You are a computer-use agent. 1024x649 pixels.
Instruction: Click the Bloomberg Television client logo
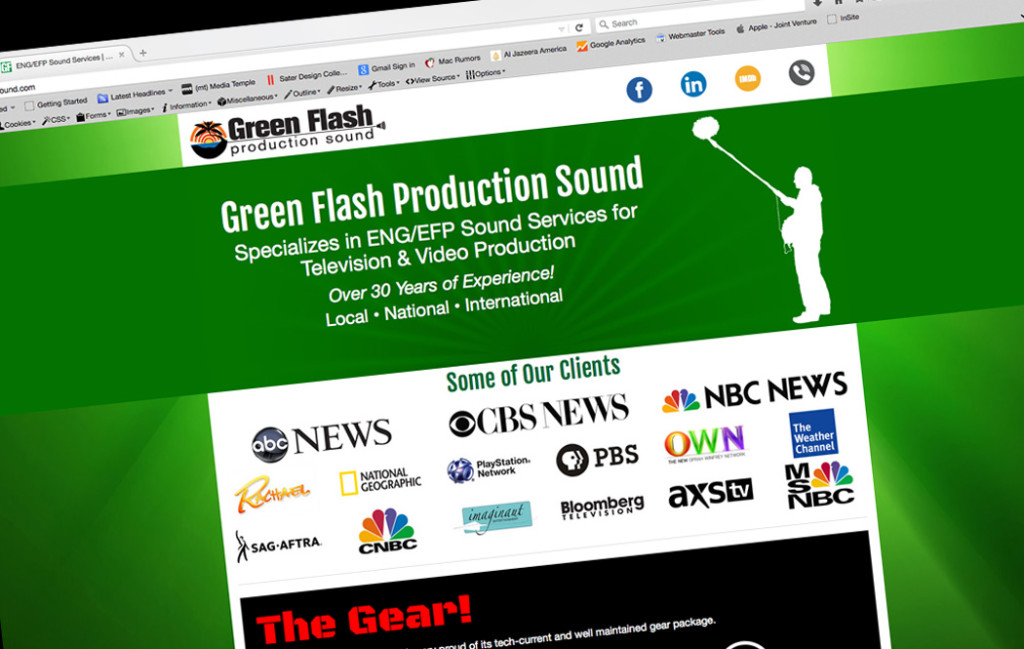[x=602, y=507]
